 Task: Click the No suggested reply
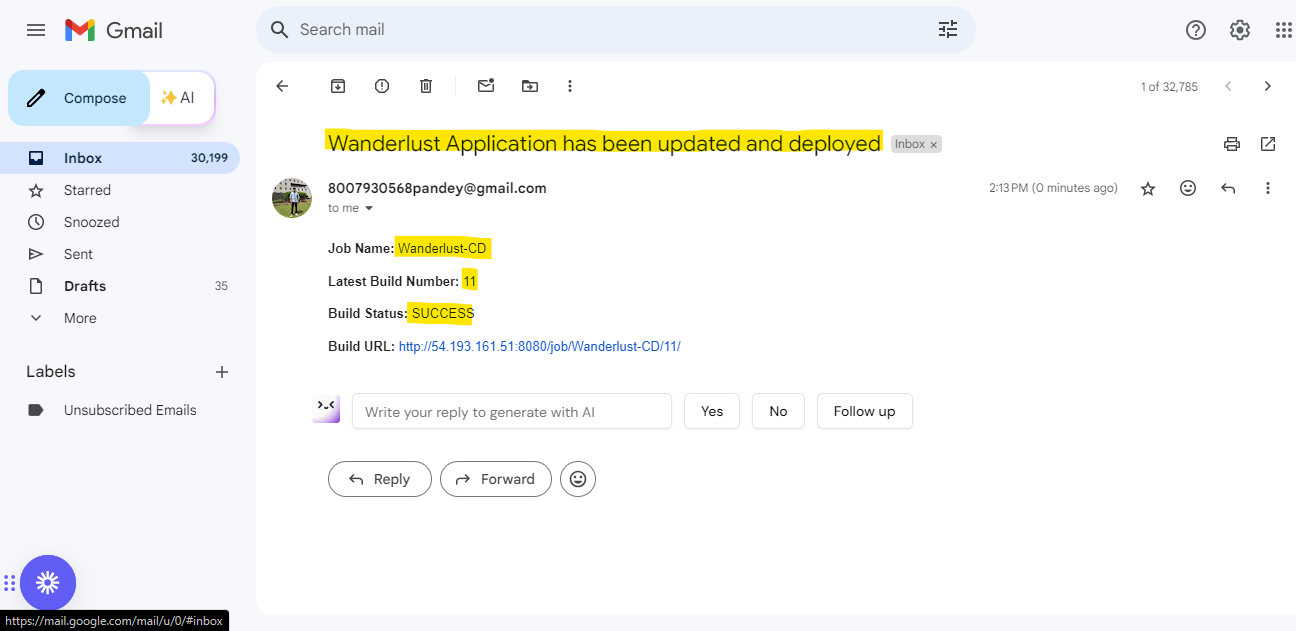click(x=778, y=411)
